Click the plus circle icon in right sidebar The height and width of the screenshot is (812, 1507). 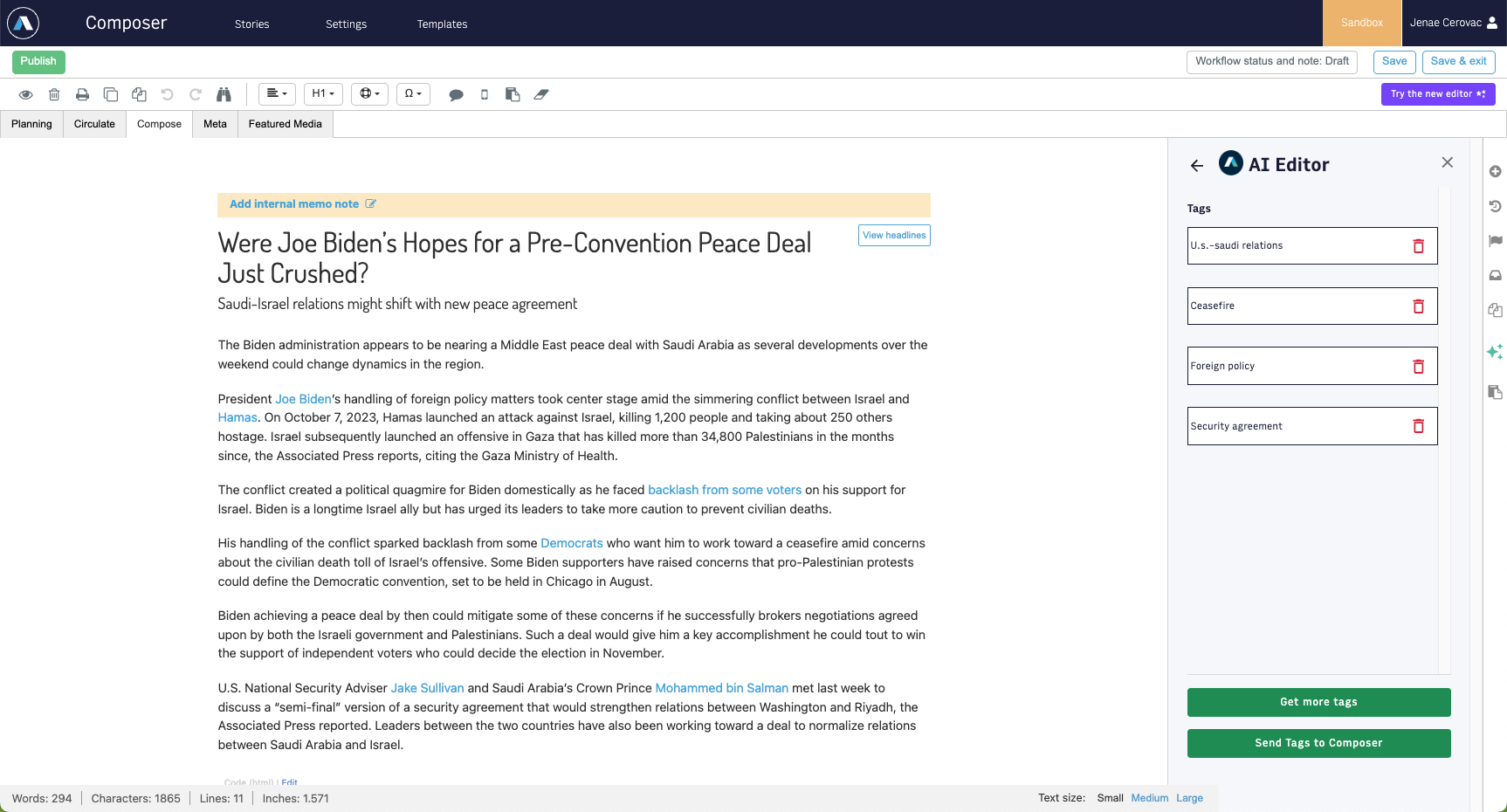click(1496, 171)
